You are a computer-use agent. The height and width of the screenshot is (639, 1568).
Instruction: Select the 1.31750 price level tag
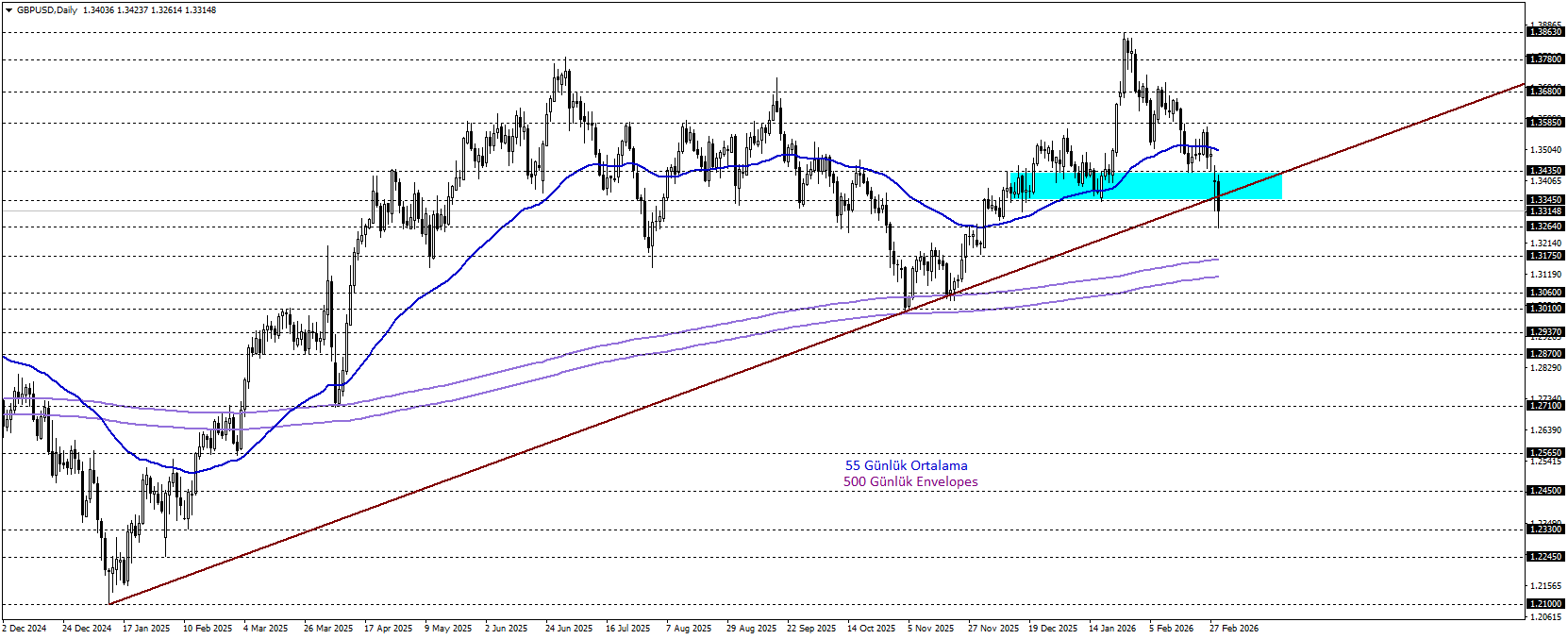click(1545, 256)
